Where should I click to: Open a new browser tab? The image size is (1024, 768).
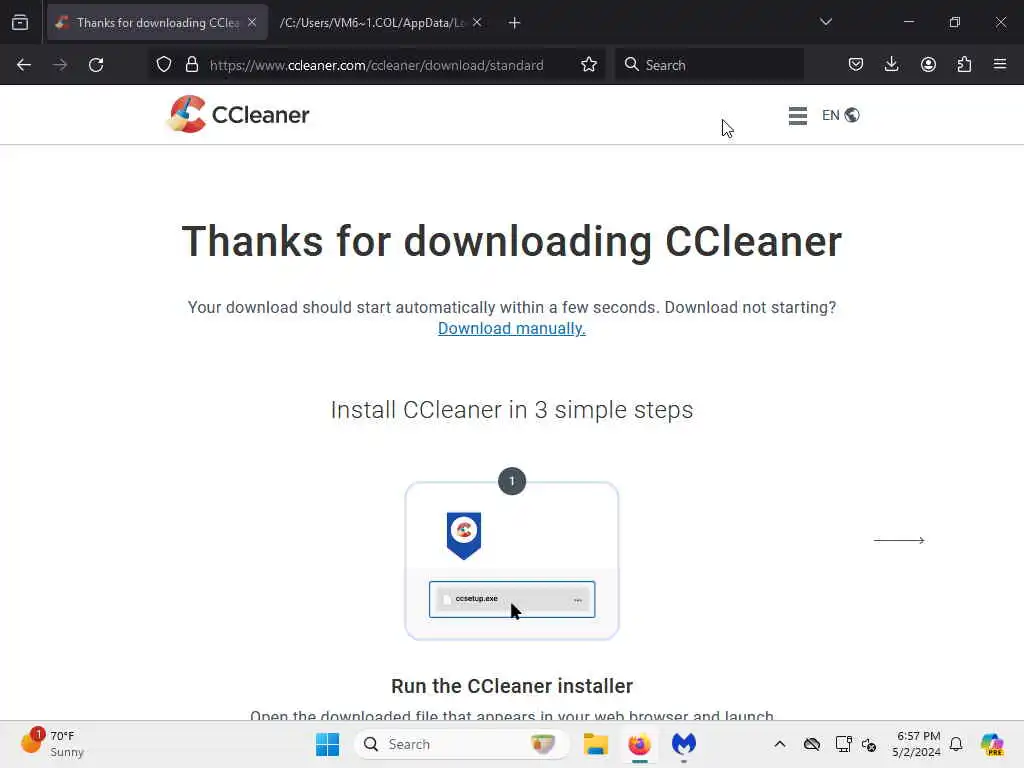click(x=515, y=23)
